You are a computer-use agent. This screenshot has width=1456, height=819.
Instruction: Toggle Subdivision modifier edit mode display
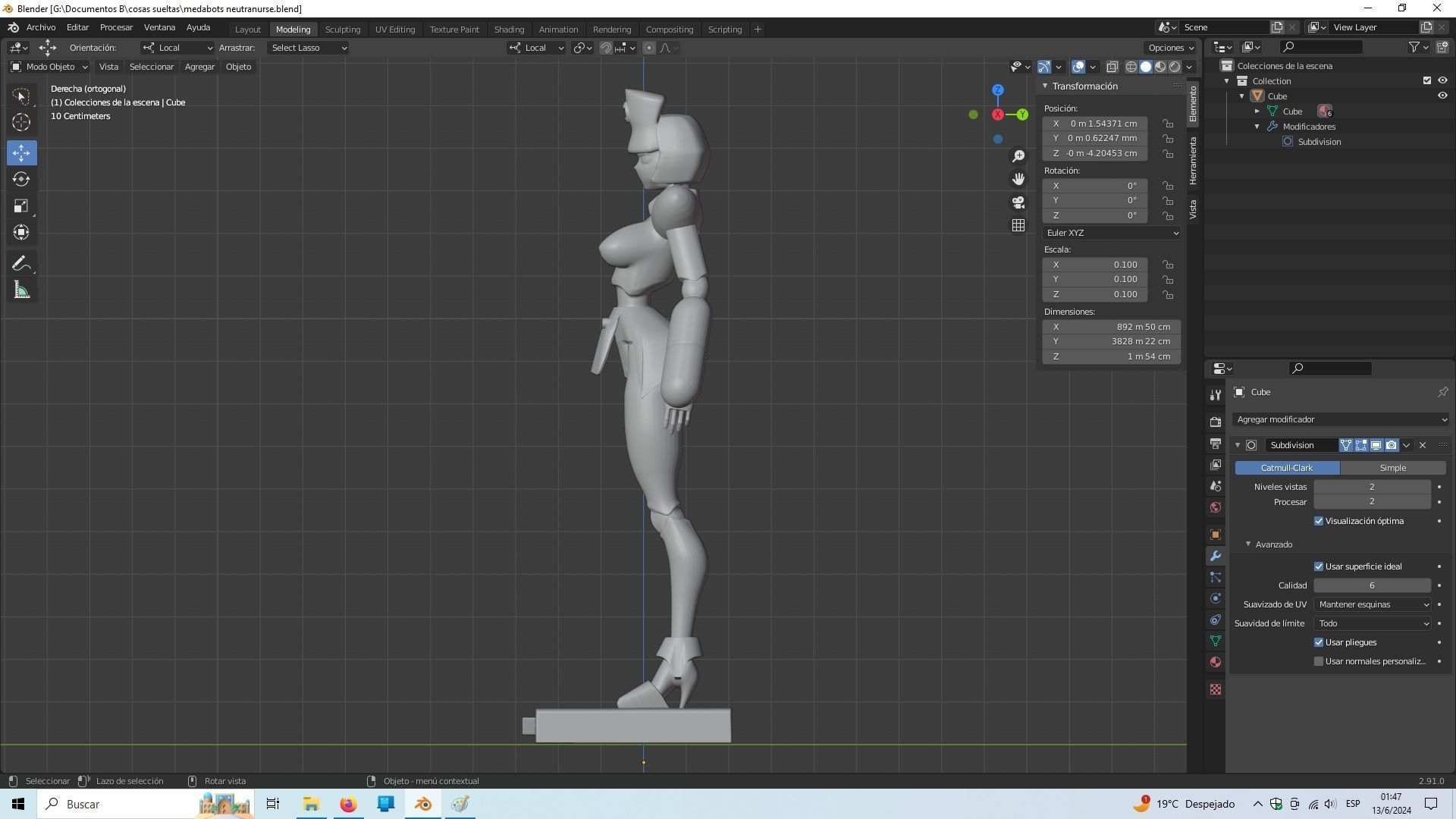[1361, 445]
